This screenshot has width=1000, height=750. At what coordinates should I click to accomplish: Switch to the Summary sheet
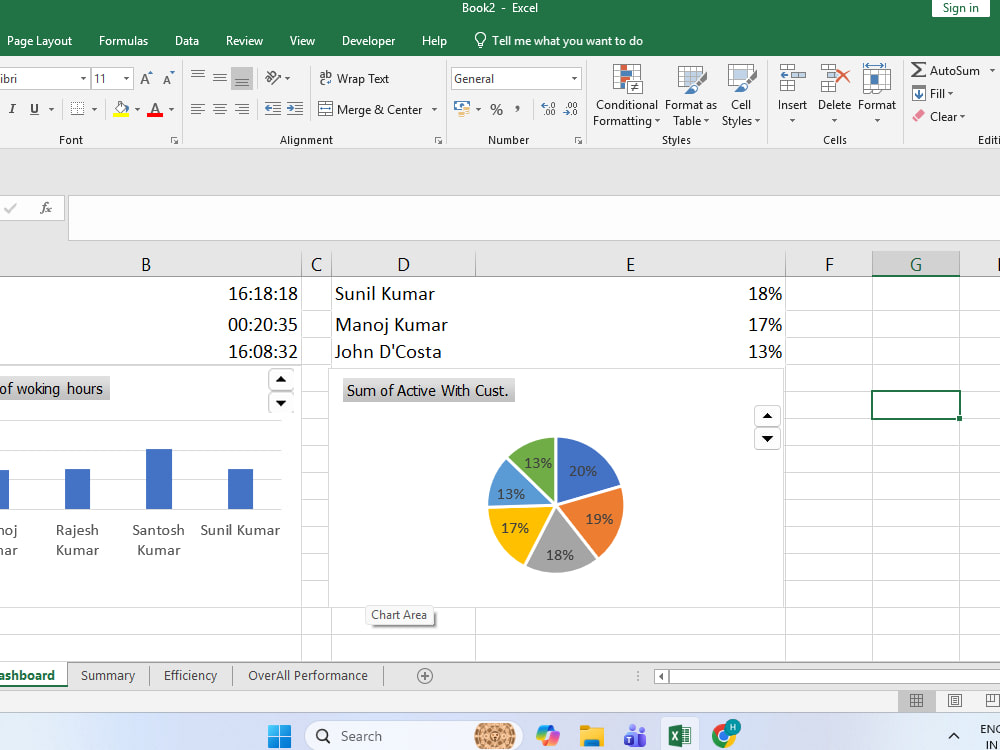tap(108, 676)
